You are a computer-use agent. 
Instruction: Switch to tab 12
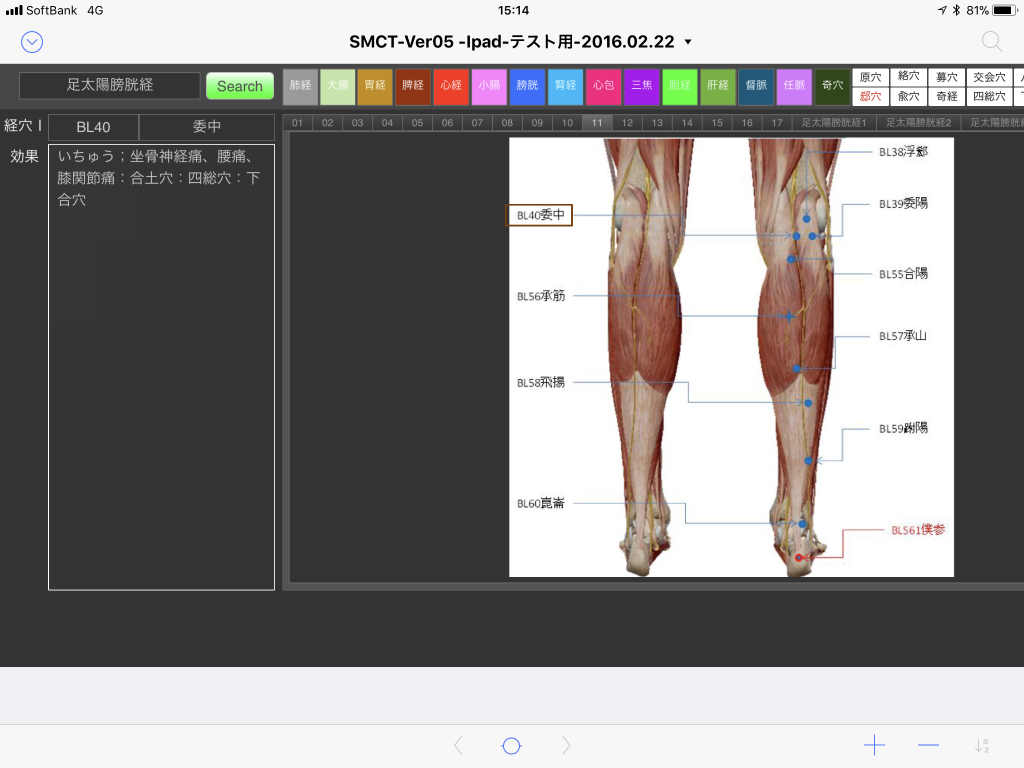click(x=627, y=122)
